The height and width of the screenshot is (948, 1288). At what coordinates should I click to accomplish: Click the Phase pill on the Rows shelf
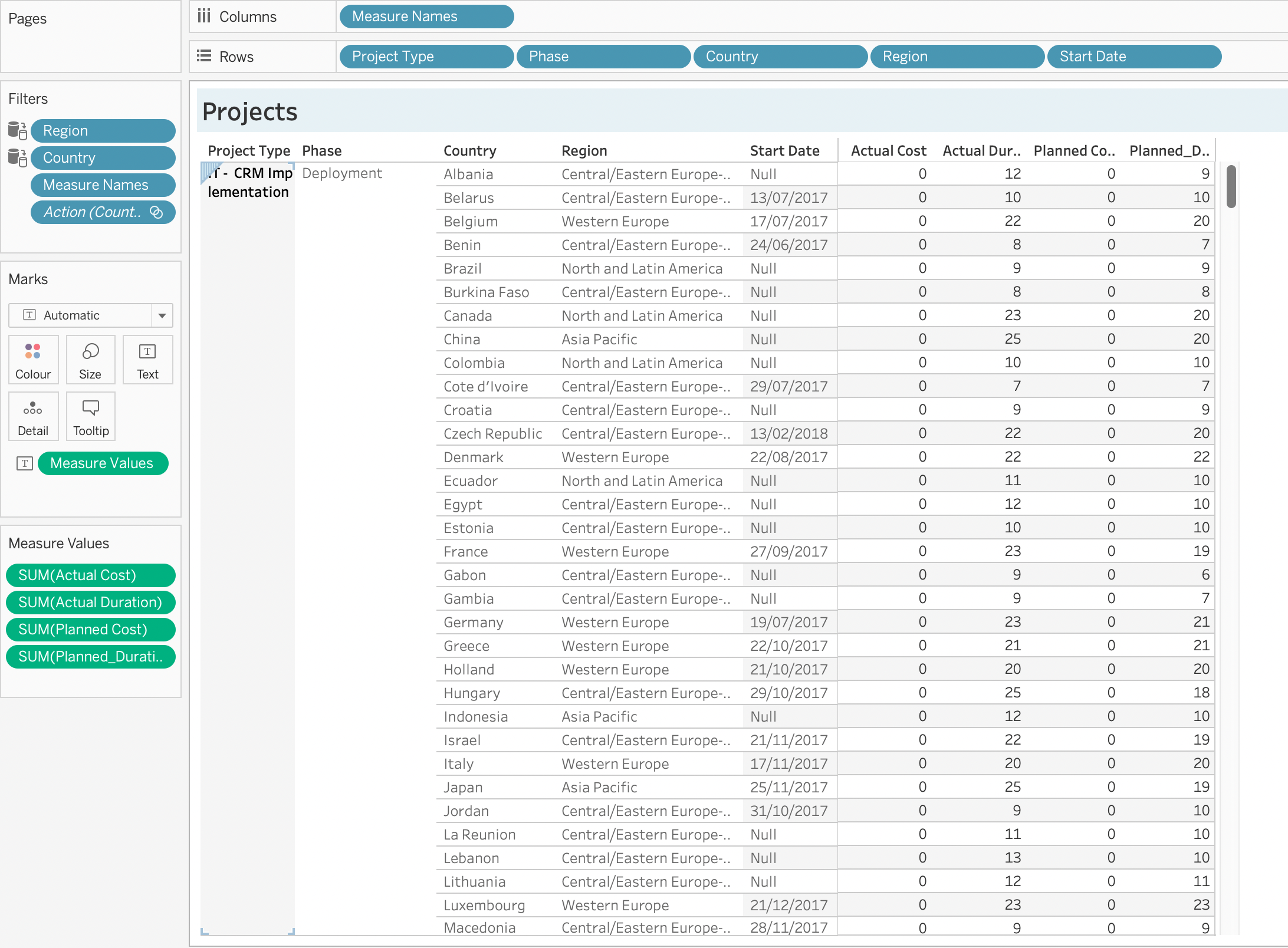coord(603,56)
